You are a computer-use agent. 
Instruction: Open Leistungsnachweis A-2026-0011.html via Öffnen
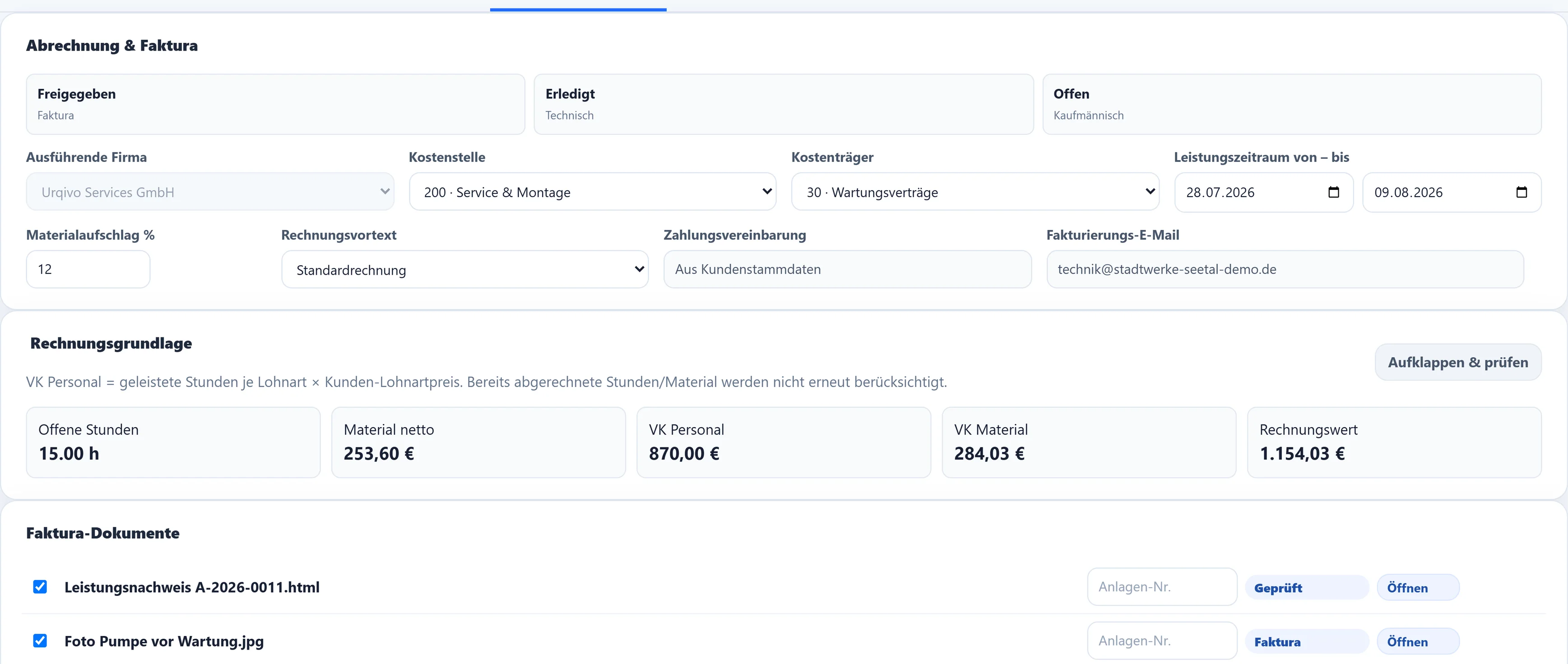pos(1418,587)
